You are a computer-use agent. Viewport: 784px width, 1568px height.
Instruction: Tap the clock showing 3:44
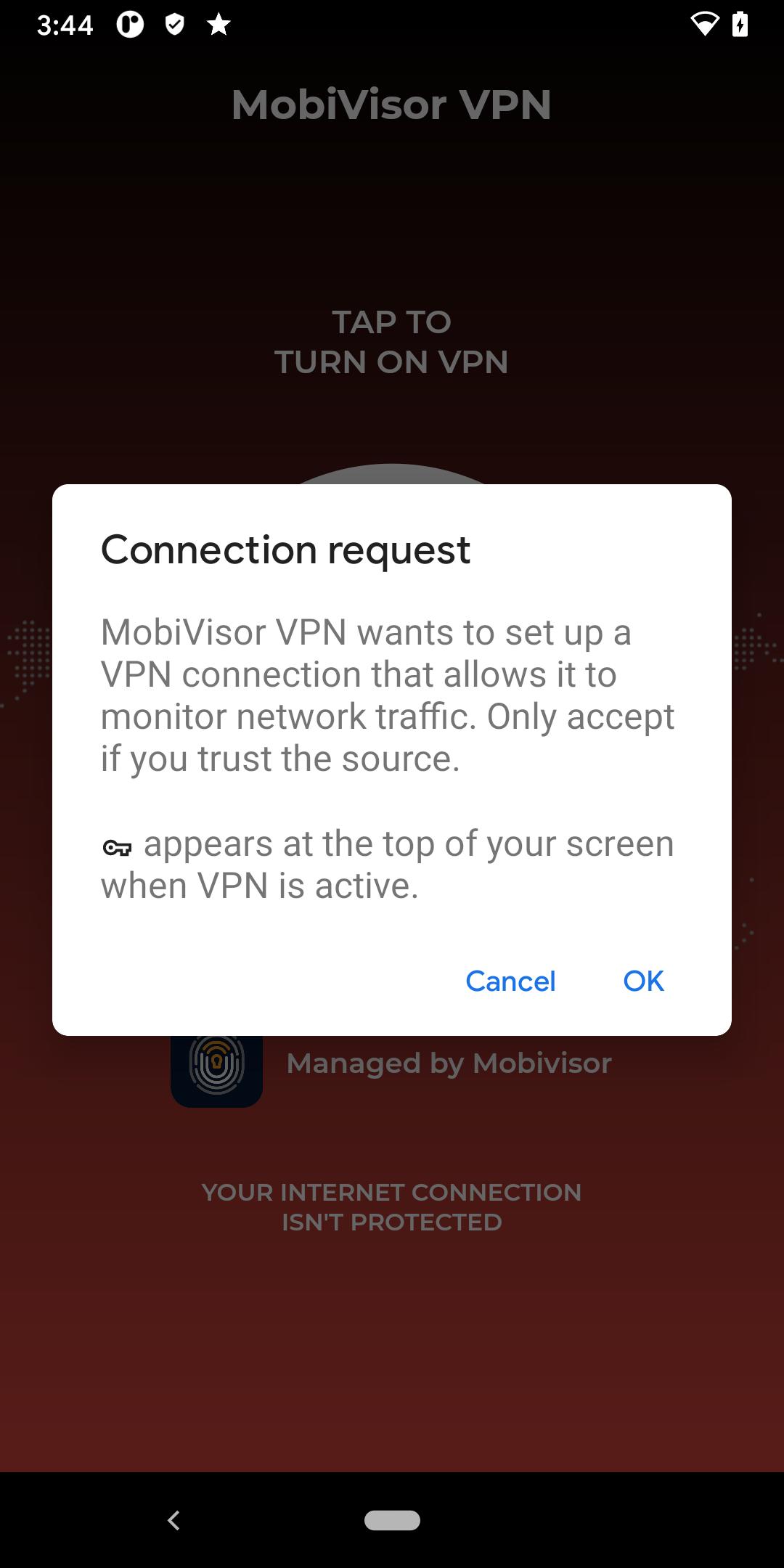point(65,25)
